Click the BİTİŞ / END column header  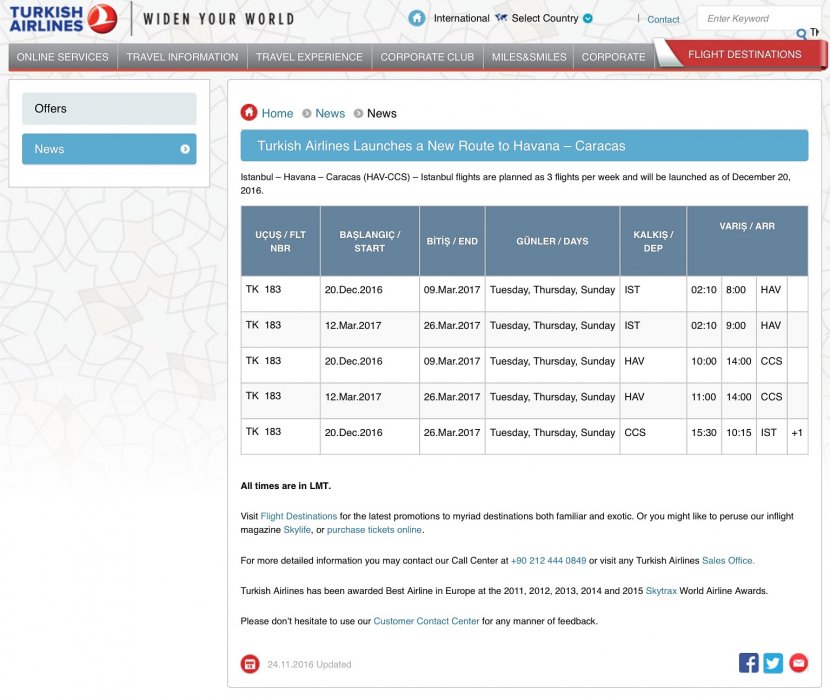pyautogui.click(x=452, y=241)
